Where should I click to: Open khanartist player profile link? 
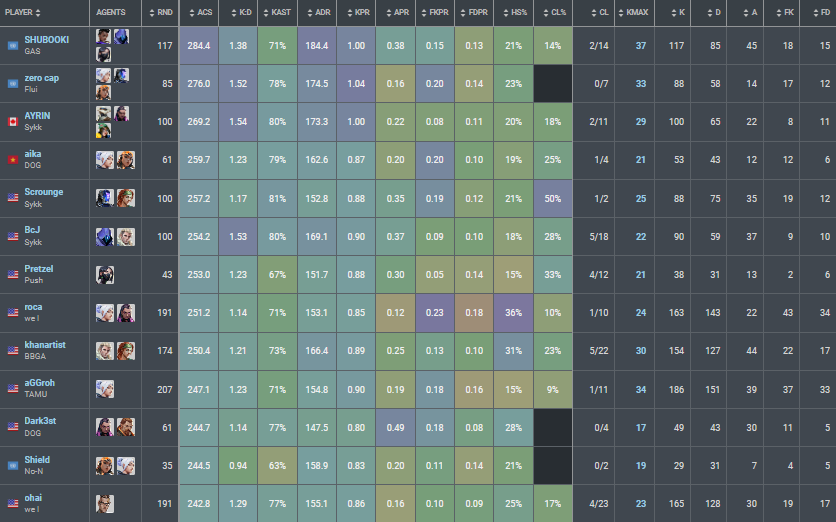tap(45, 345)
